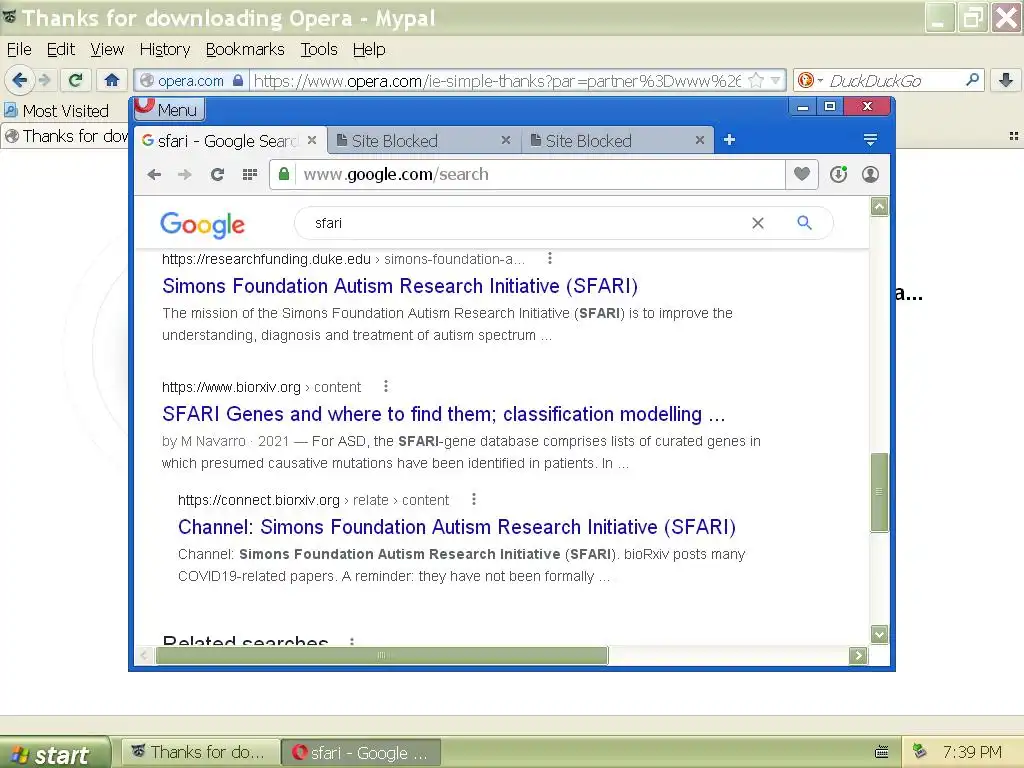Screen dimensions: 1024x768
Task: Click network icon beside taskbar clock
Action: (920, 752)
